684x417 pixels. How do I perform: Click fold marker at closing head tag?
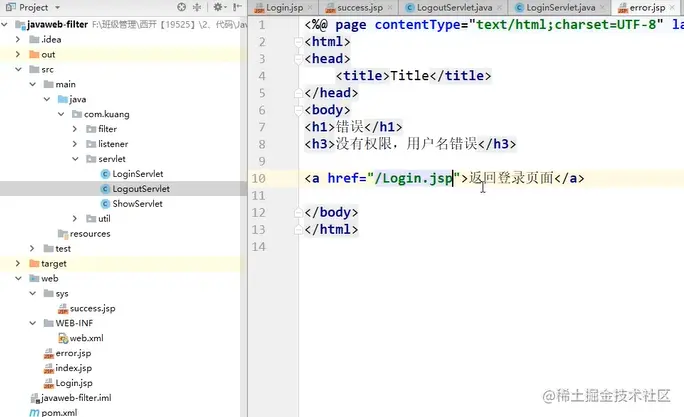click(298, 93)
